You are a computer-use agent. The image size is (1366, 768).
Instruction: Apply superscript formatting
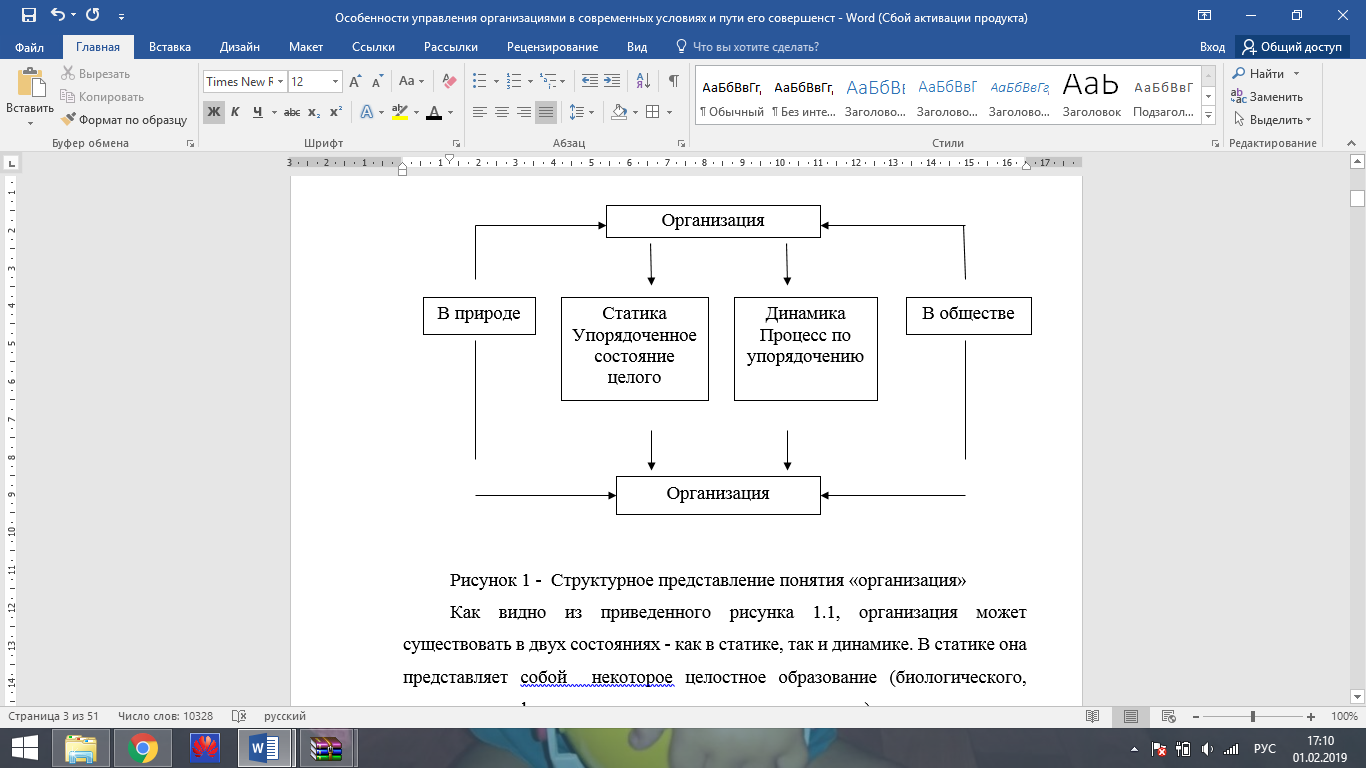click(x=336, y=112)
